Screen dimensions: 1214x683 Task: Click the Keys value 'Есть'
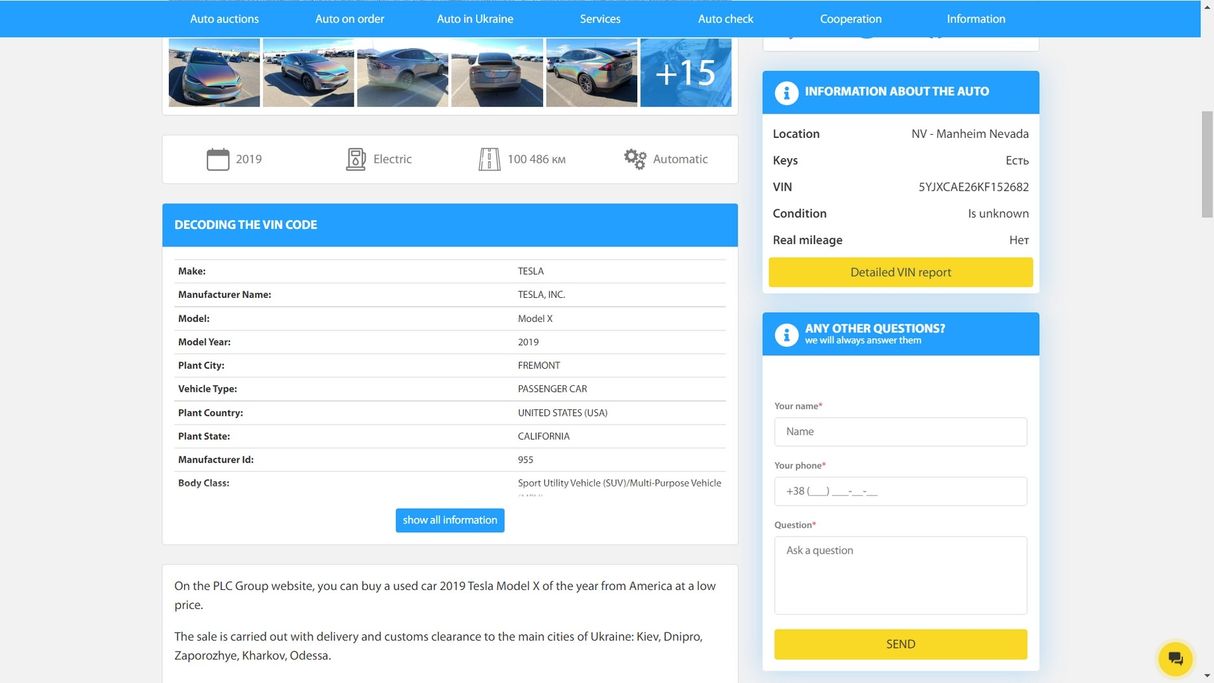1017,161
